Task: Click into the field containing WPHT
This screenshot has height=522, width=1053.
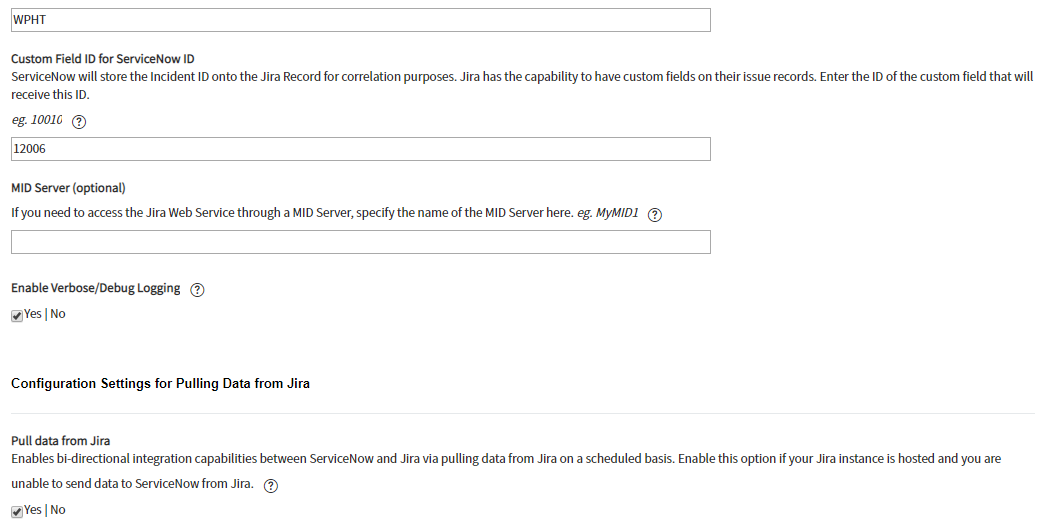Action: [x=361, y=20]
